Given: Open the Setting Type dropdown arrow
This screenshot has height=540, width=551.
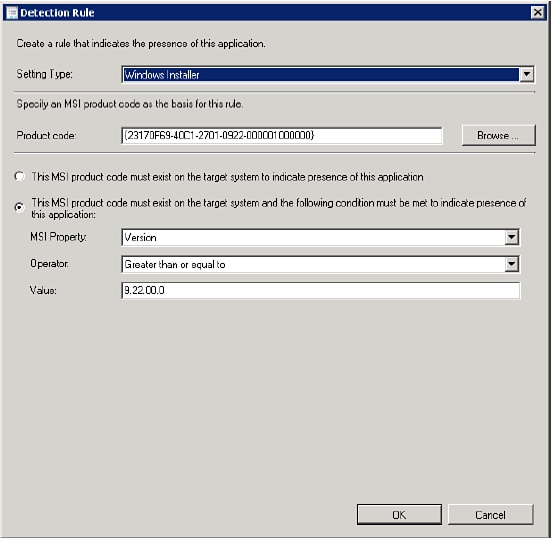Looking at the screenshot, I should pos(526,74).
